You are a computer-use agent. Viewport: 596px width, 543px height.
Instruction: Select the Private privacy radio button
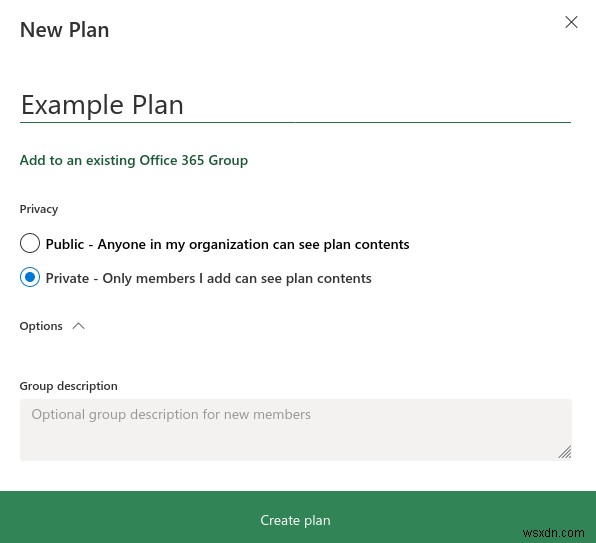pyautogui.click(x=30, y=277)
